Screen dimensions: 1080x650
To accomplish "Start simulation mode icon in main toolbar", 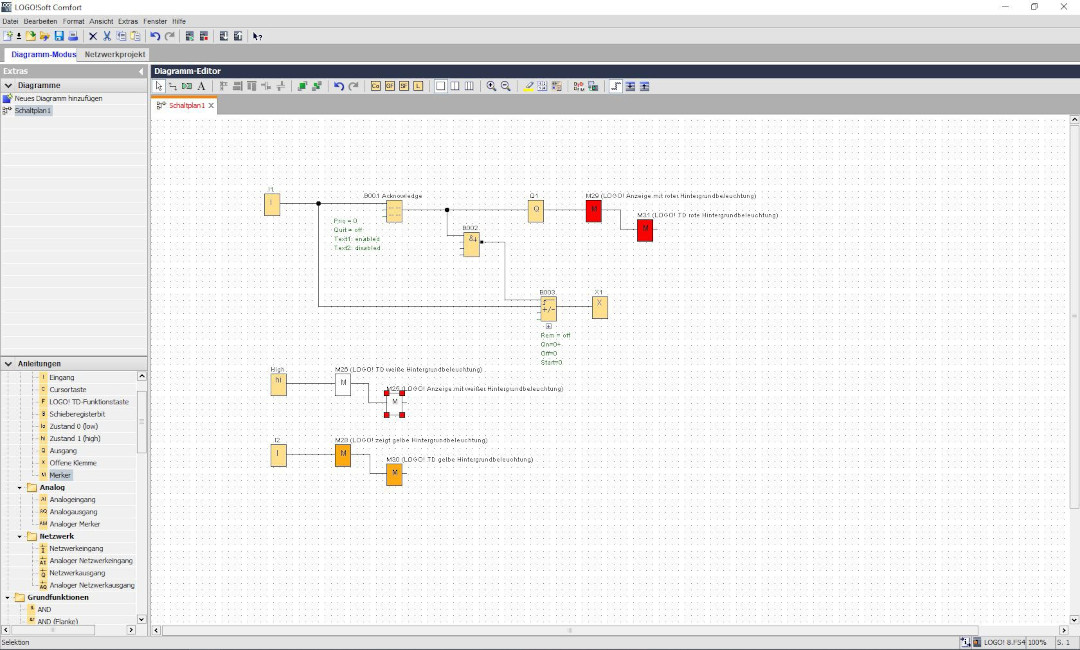I will tap(190, 36).
